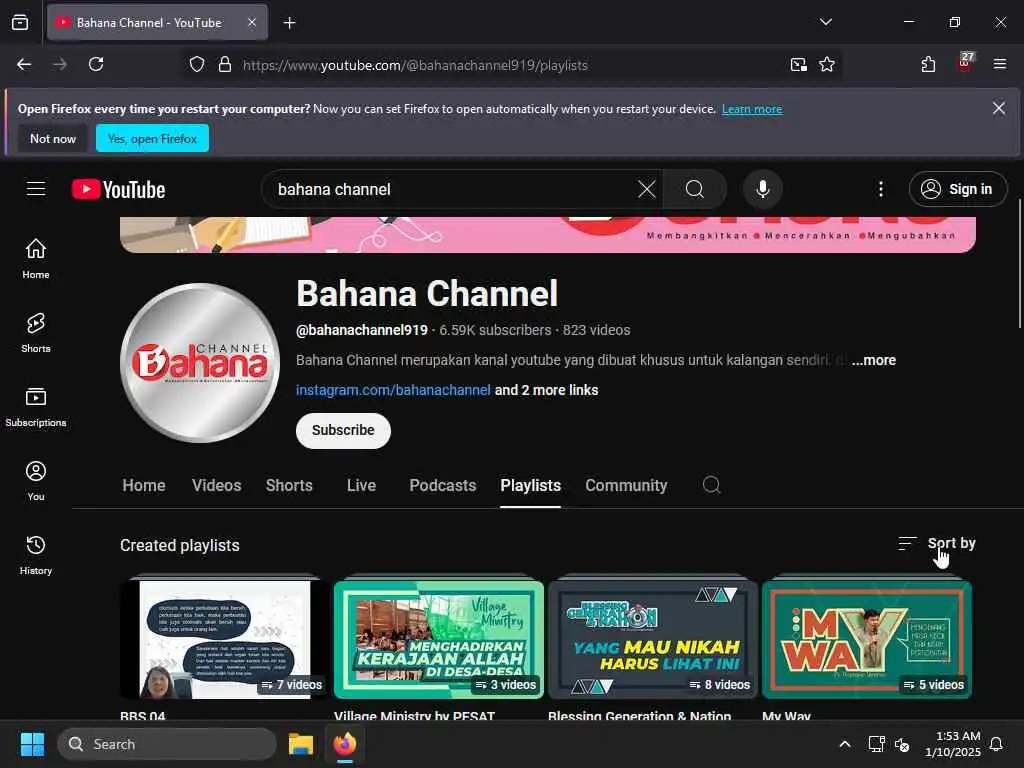1024x768 pixels.
Task: Open History in sidebar
Action: (36, 554)
